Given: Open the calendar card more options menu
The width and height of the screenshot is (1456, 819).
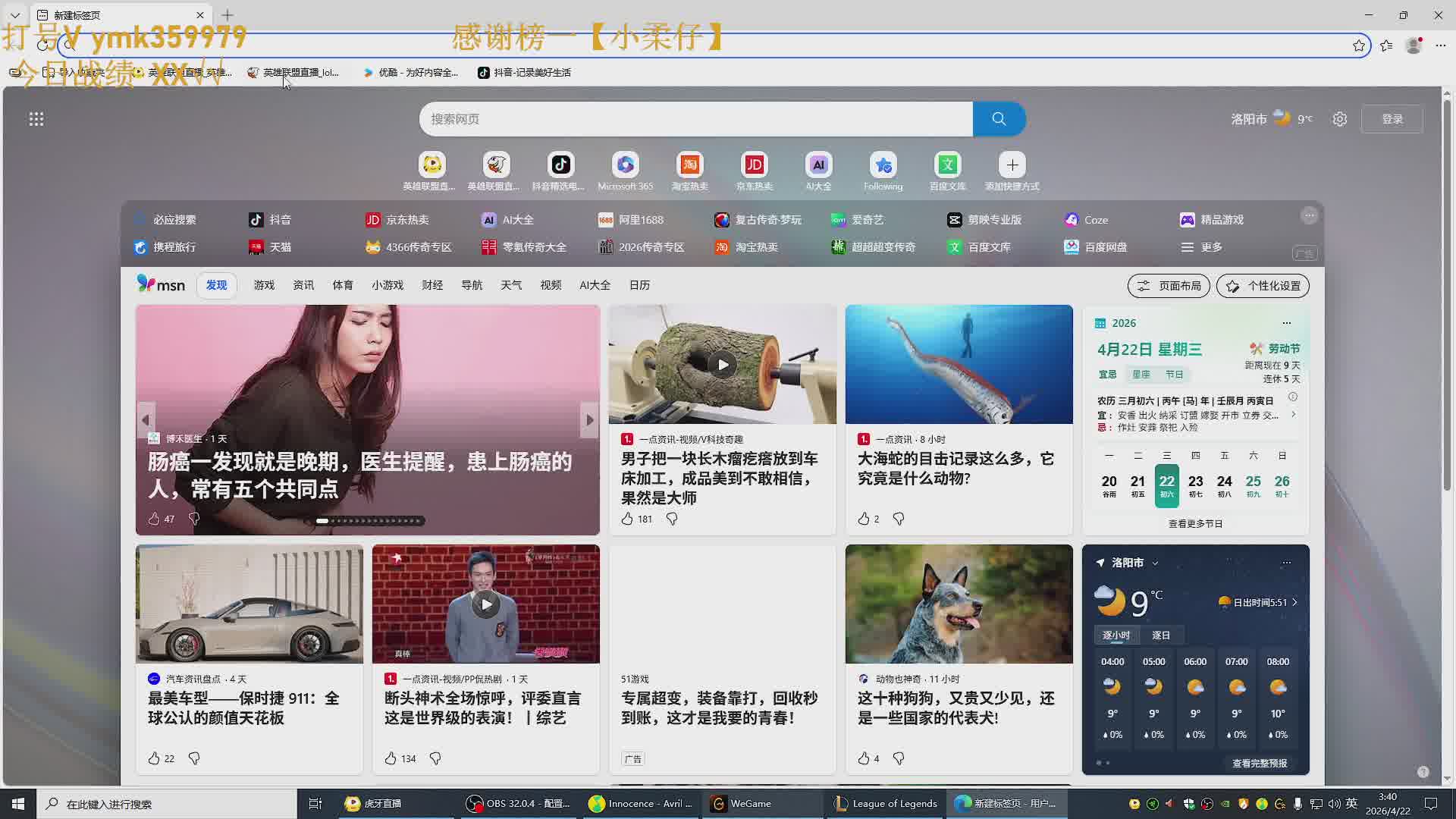Looking at the screenshot, I should coord(1286,323).
